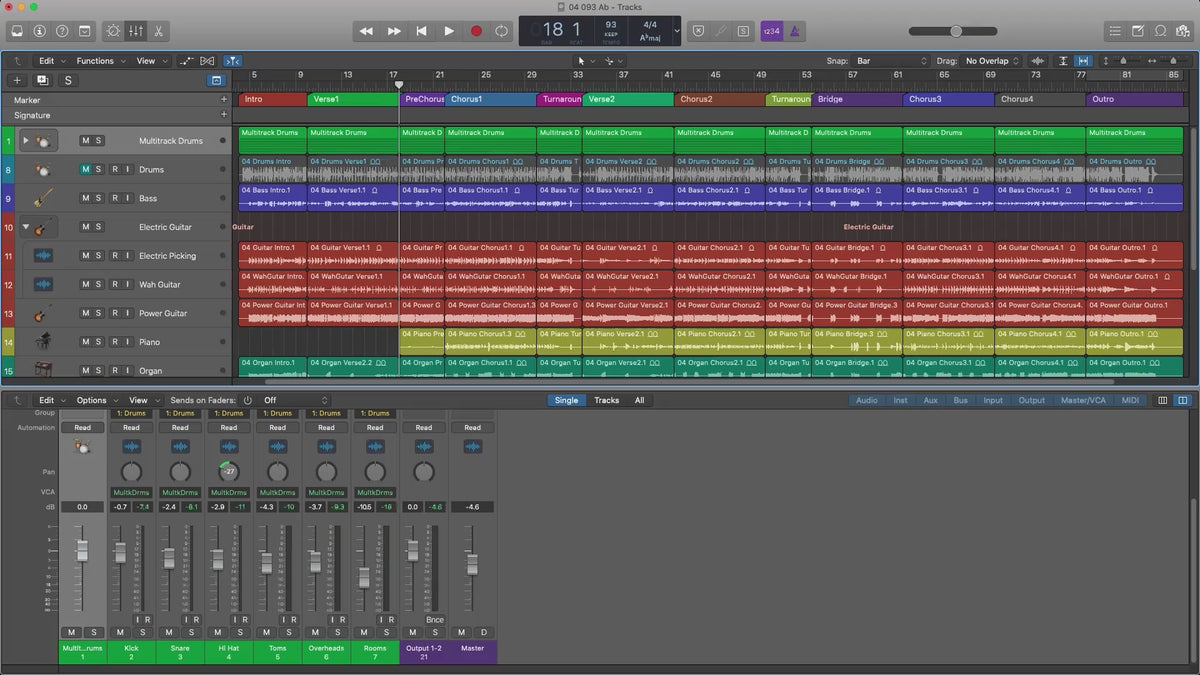Image resolution: width=1200 pixels, height=675 pixels.
Task: Enable the metronome click icon
Action: click(794, 31)
